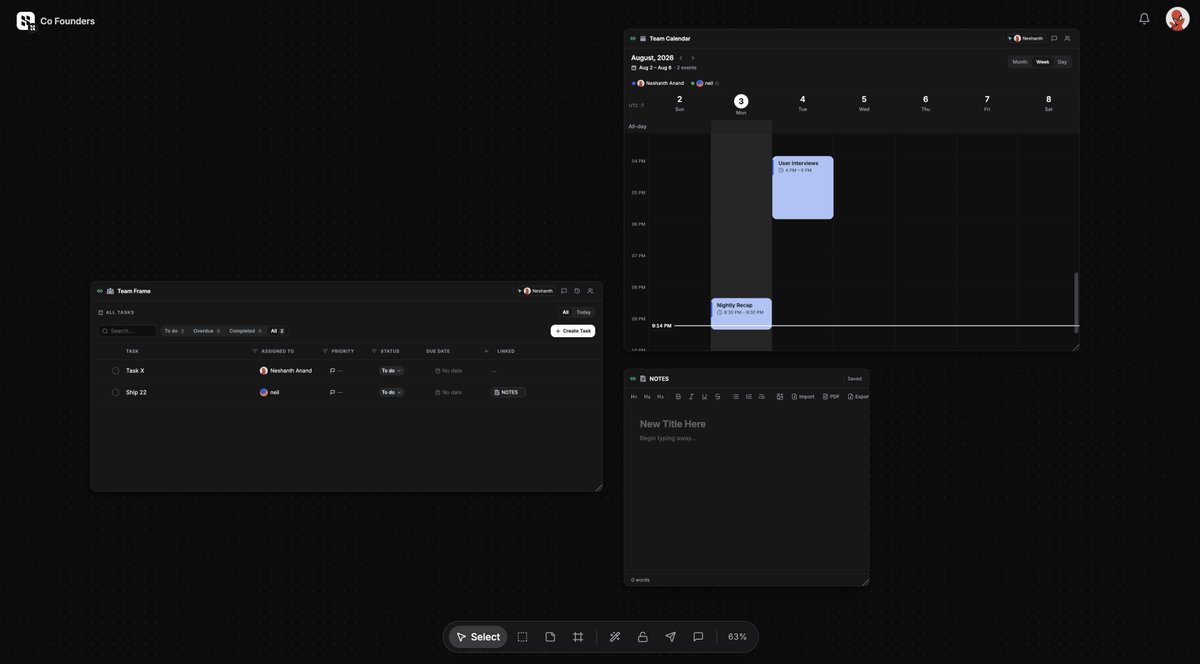Switch the calendar to Day view

(x=1062, y=62)
